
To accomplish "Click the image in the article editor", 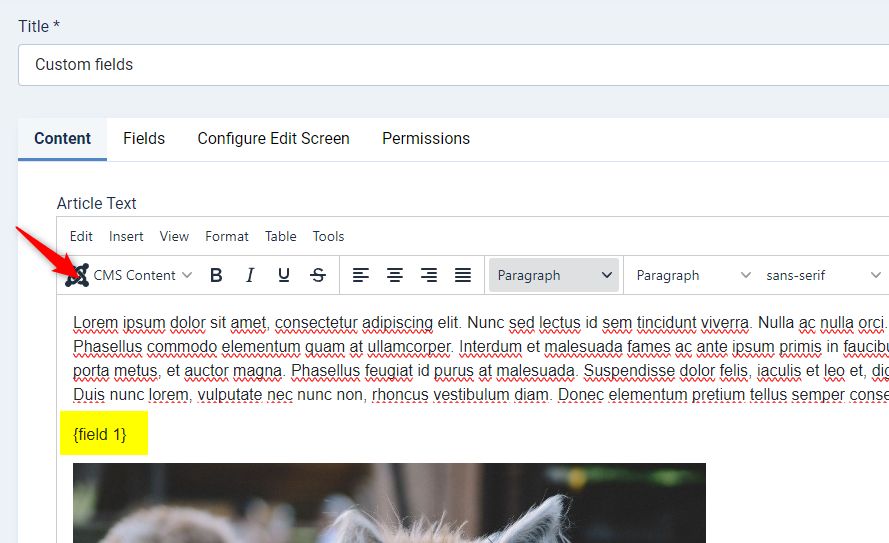I will 390,503.
